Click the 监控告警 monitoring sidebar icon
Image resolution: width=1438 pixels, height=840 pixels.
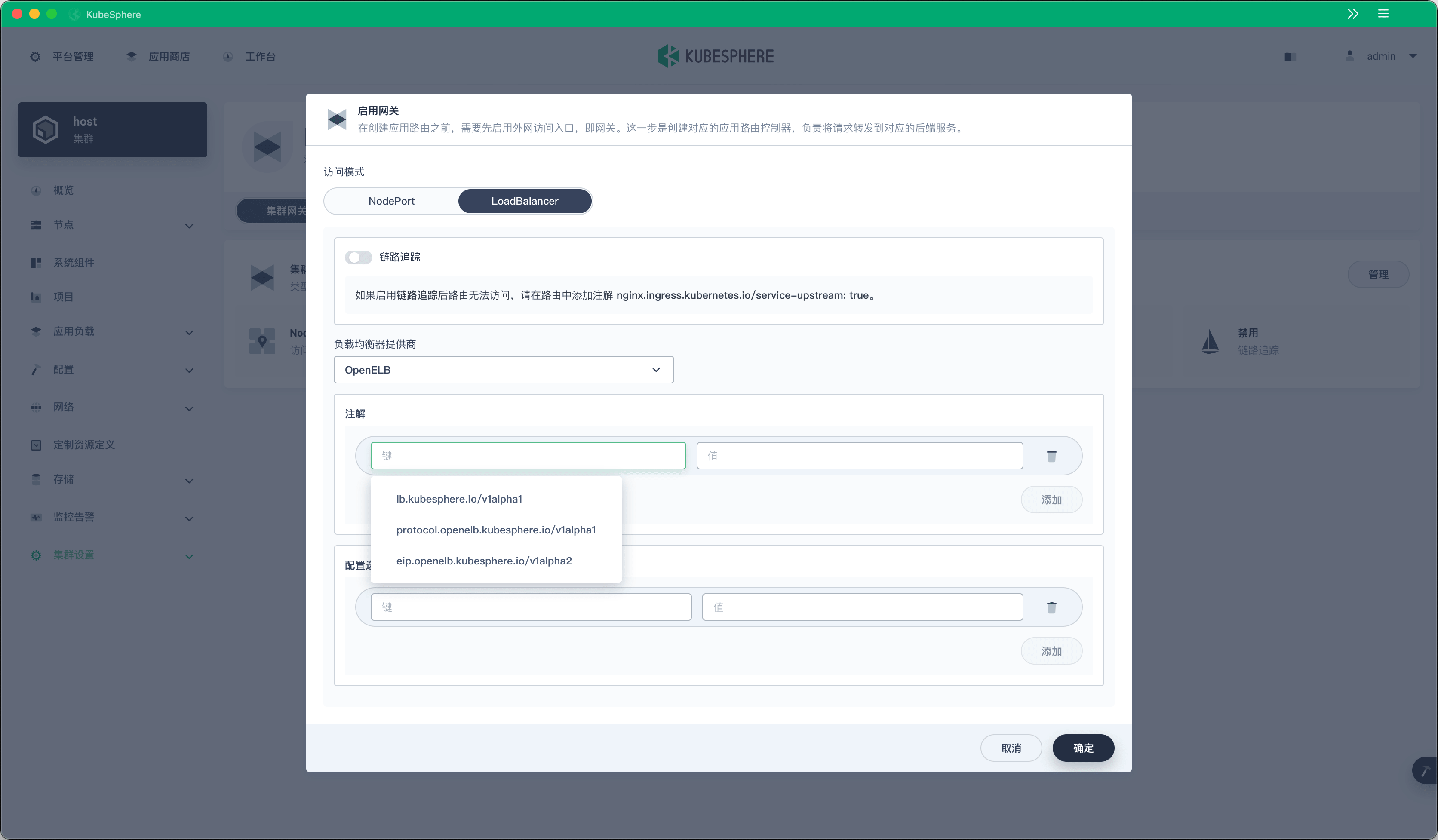pyautogui.click(x=36, y=517)
